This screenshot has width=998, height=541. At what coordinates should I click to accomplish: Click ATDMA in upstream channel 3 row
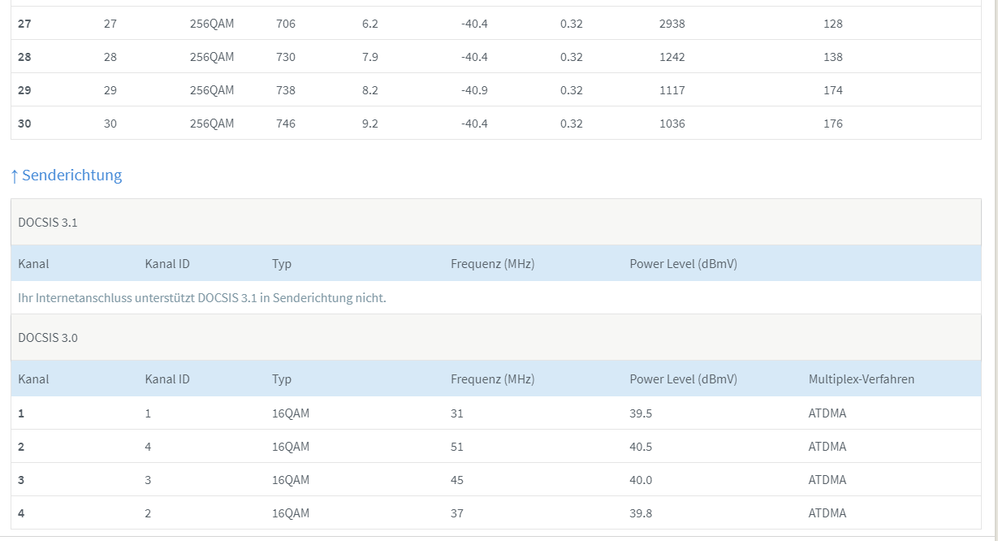pos(827,480)
